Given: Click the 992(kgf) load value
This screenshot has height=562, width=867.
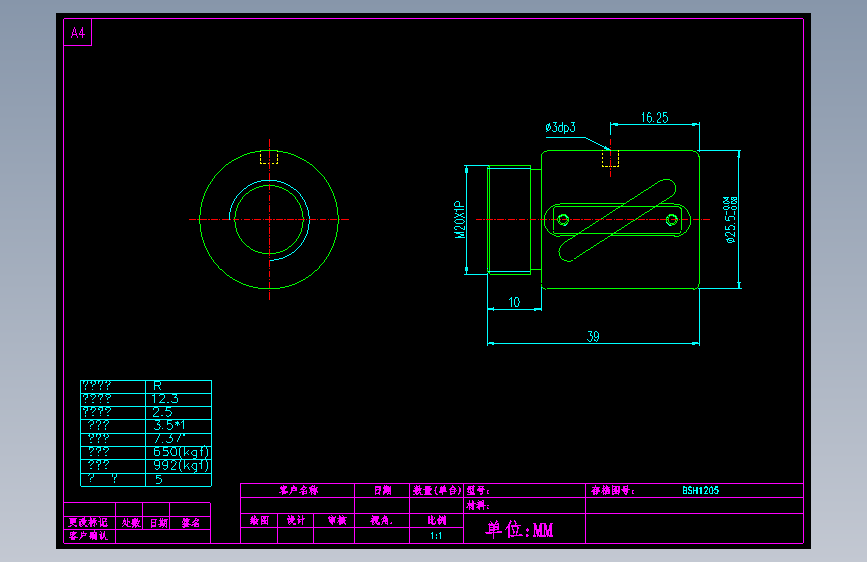Looking at the screenshot, I should click(x=181, y=465).
